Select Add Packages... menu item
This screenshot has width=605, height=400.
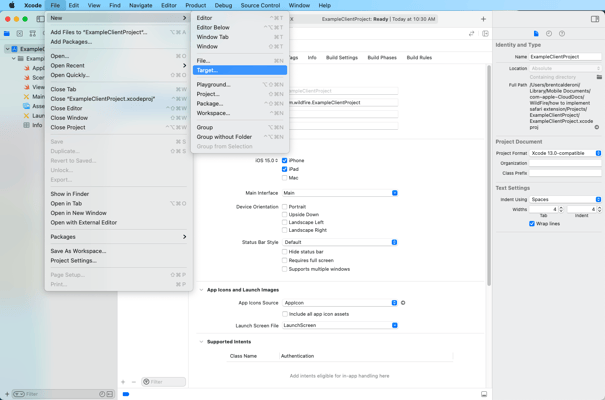[x=118, y=42]
